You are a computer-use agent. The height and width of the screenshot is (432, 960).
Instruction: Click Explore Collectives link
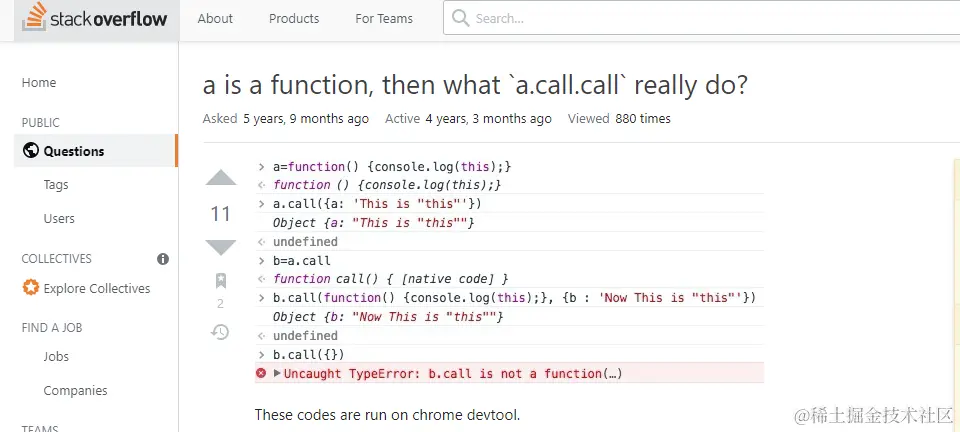(97, 288)
